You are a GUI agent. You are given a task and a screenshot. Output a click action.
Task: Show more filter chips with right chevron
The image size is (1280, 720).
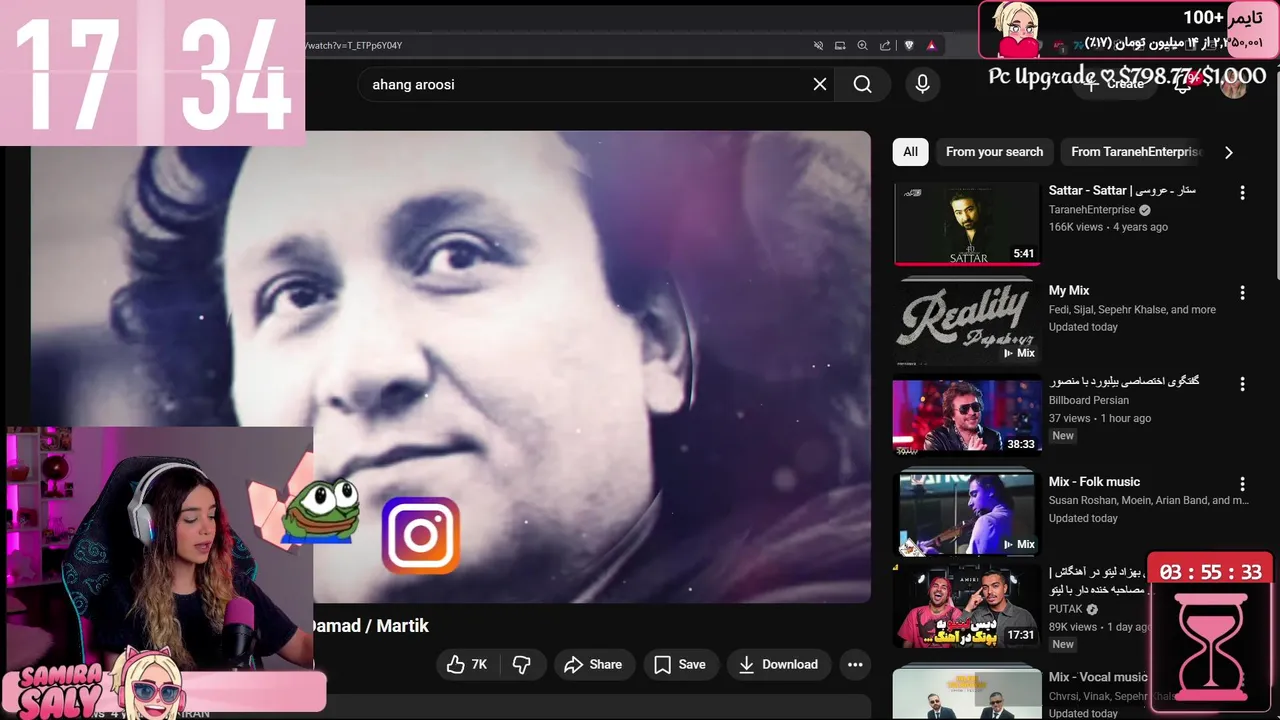coord(1228,152)
